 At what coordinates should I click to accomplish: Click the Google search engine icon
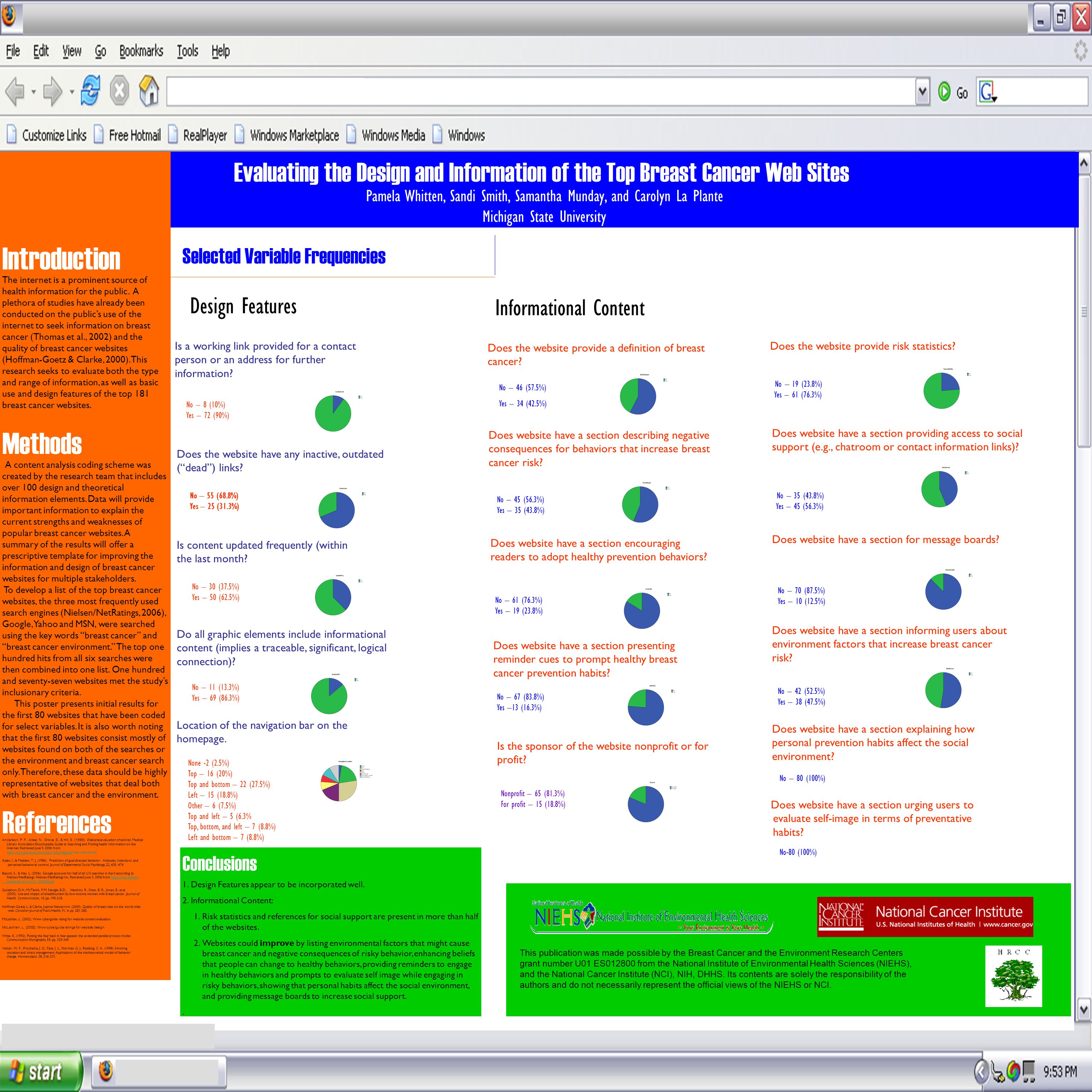[x=987, y=92]
